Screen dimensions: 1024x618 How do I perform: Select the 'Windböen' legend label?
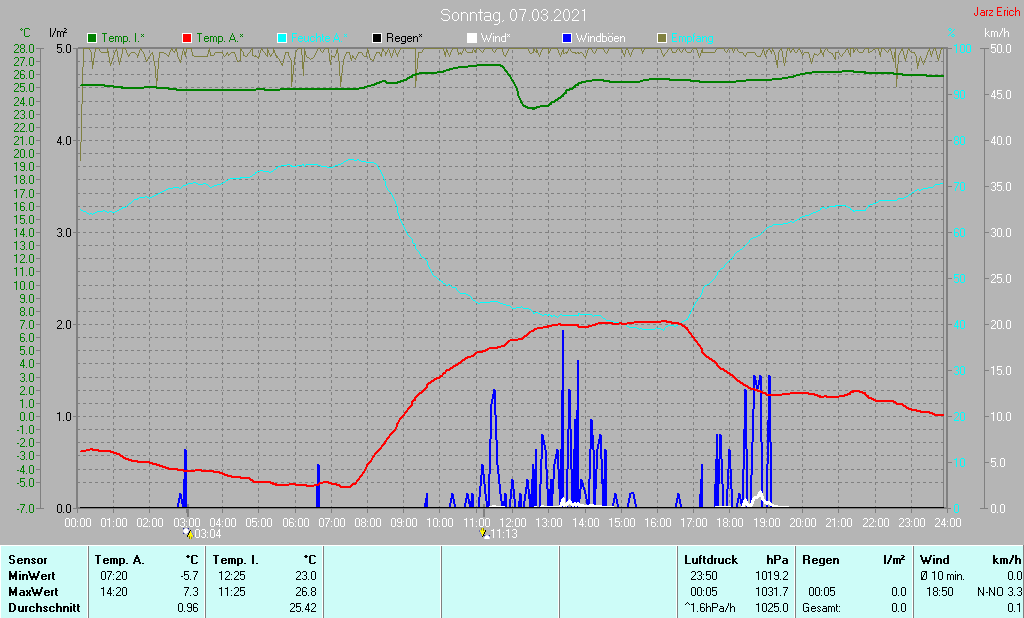coord(600,38)
